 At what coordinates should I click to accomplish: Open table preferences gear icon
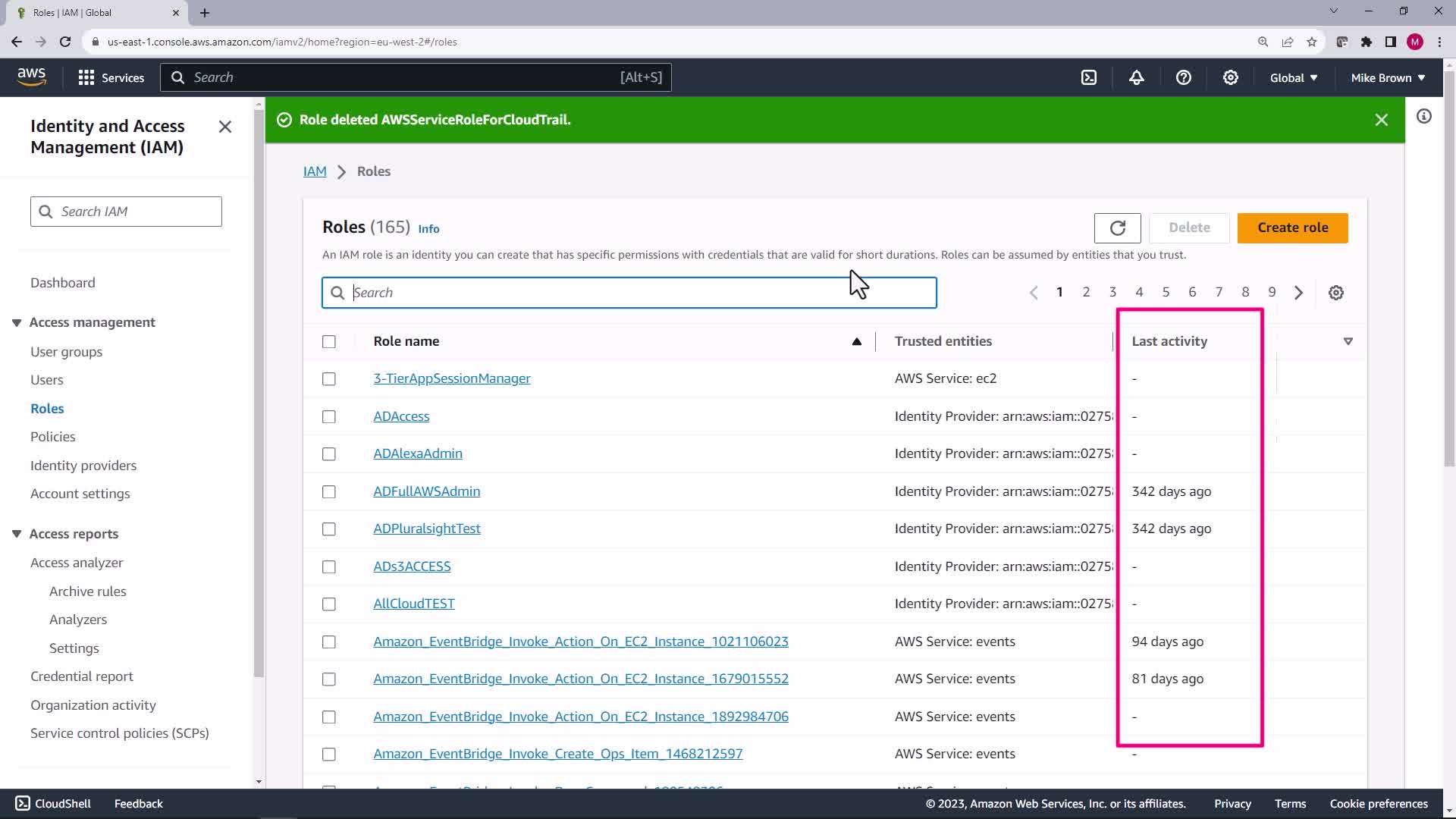[x=1335, y=293]
